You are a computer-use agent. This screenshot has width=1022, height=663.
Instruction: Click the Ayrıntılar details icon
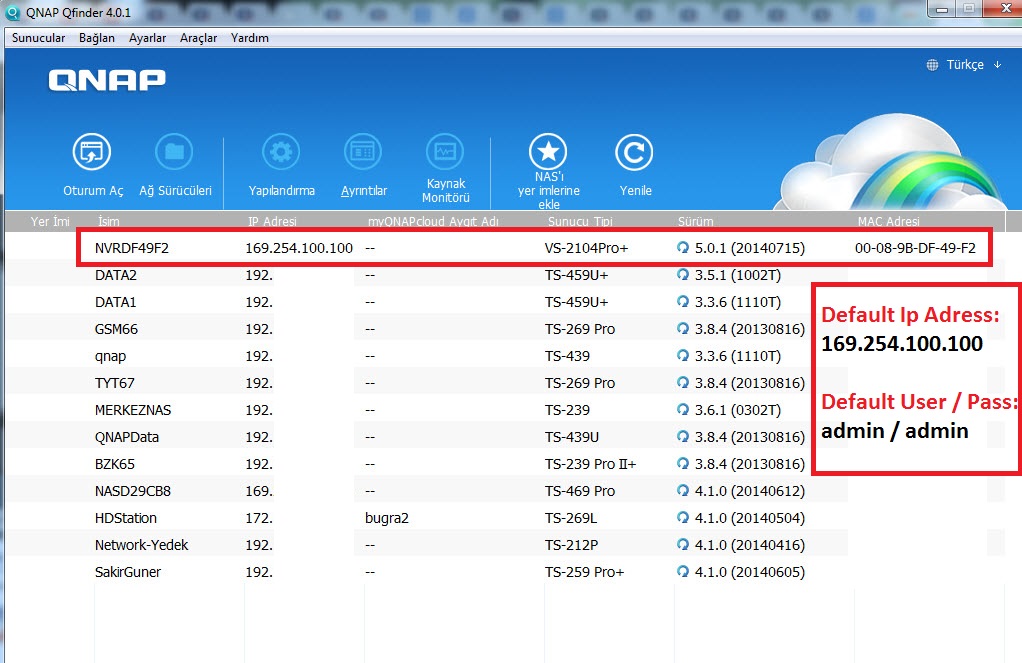click(x=363, y=153)
